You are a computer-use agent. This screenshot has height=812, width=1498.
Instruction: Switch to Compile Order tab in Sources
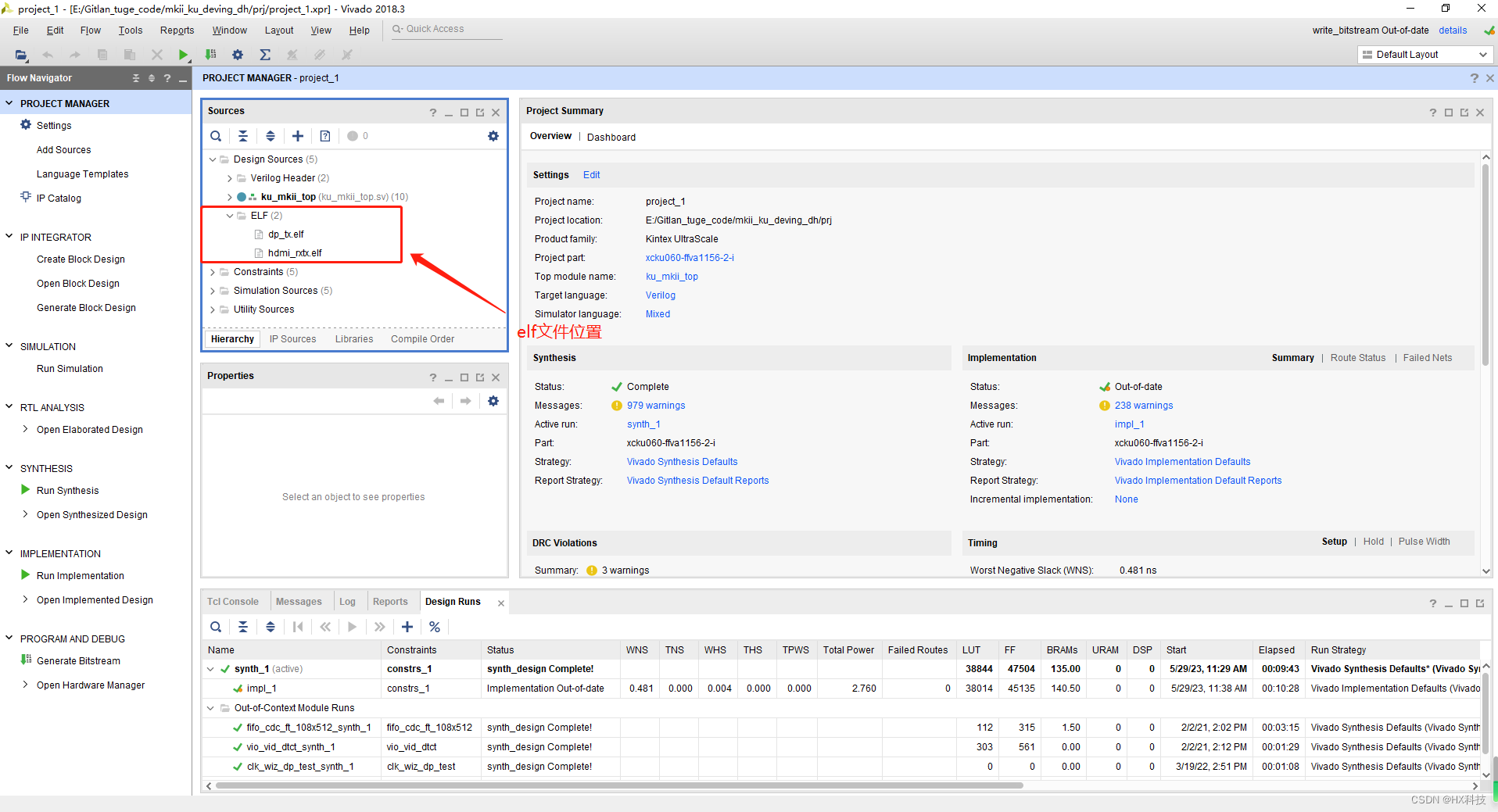click(x=422, y=339)
